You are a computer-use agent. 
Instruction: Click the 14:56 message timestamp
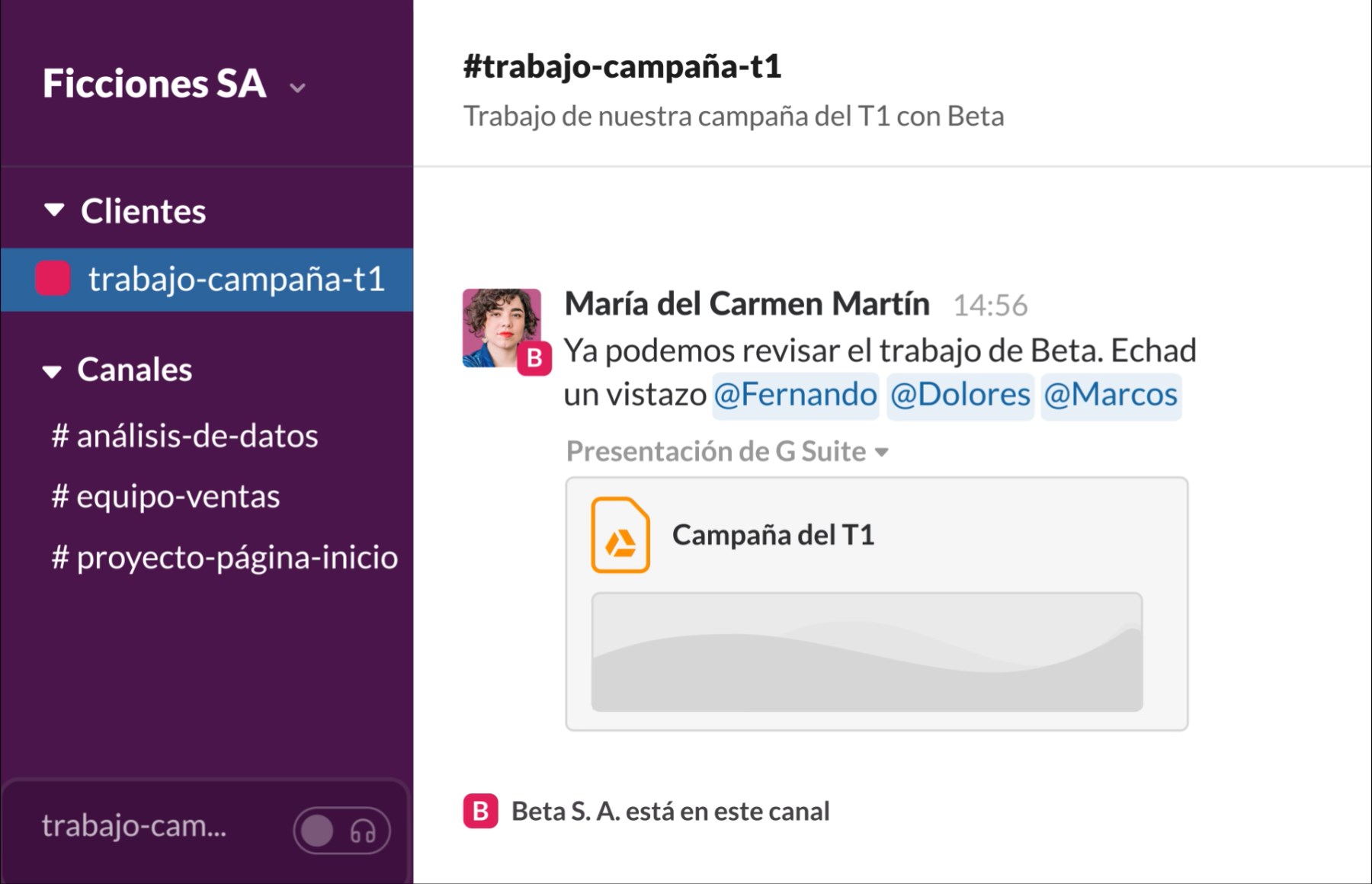click(990, 306)
